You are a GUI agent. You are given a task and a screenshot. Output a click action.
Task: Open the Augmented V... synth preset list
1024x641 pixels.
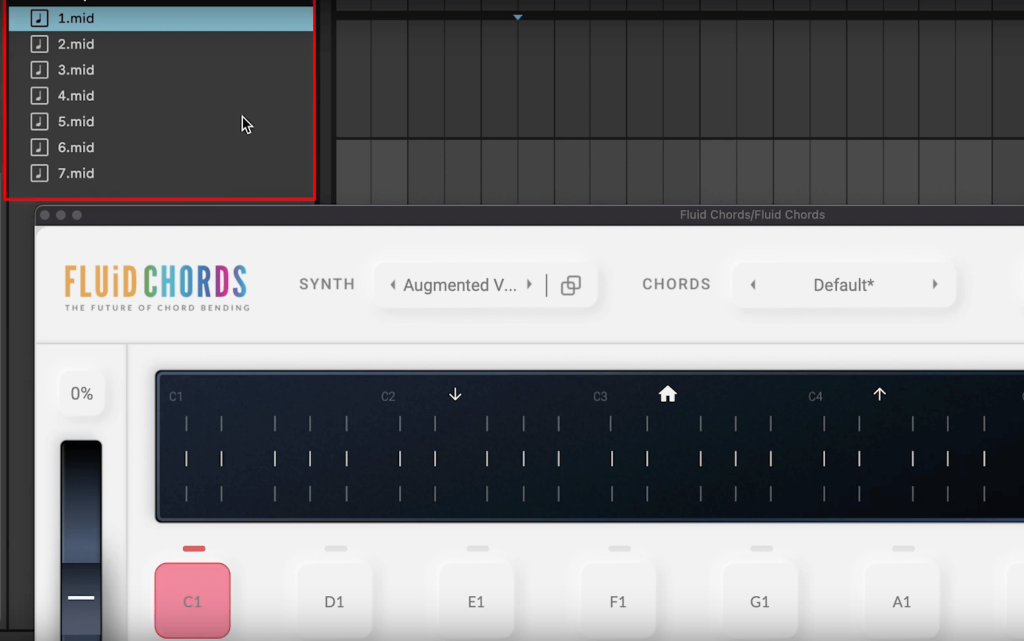point(460,285)
